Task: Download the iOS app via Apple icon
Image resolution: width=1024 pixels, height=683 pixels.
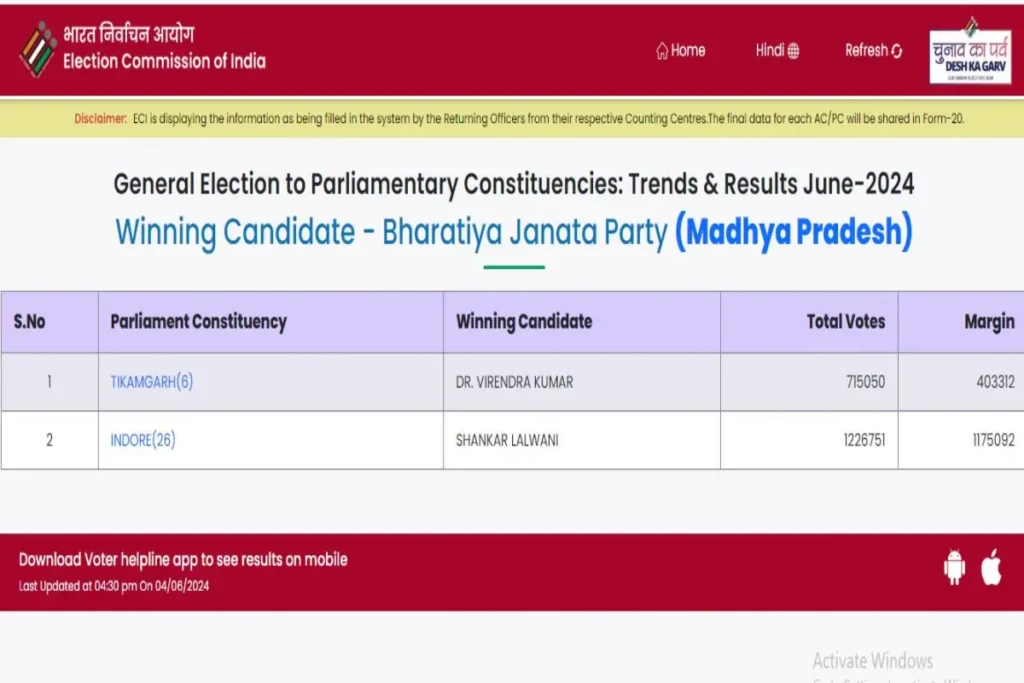Action: click(991, 566)
